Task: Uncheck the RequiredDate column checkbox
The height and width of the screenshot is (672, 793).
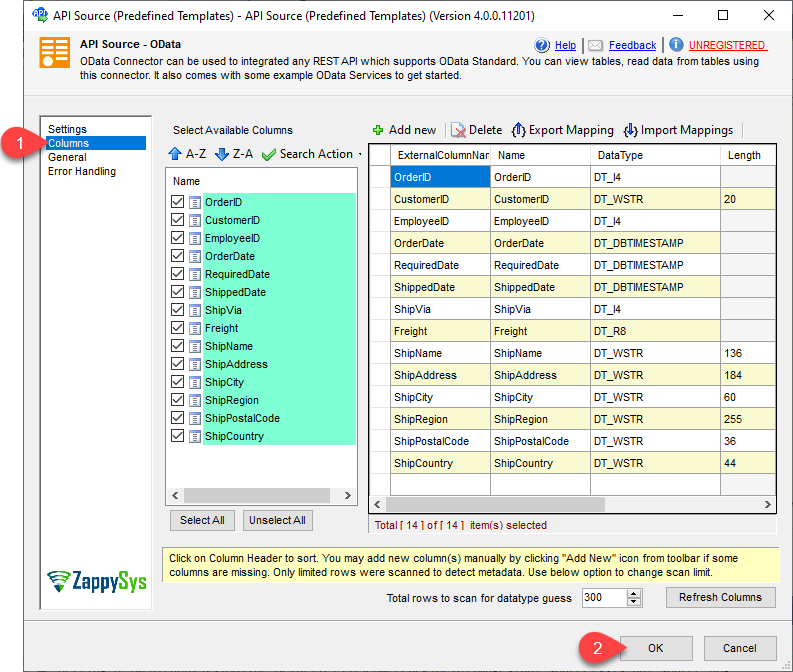Action: 178,274
